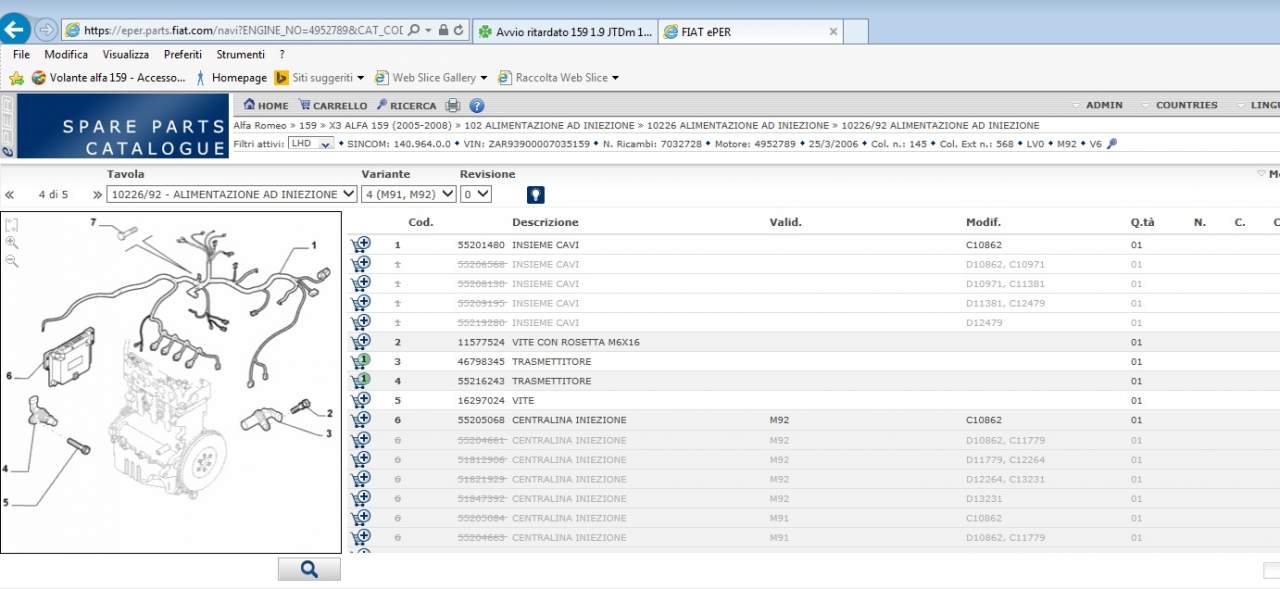The width and height of the screenshot is (1280, 589).
Task: Click Alfa Romeo in breadcrumb
Action: point(261,125)
